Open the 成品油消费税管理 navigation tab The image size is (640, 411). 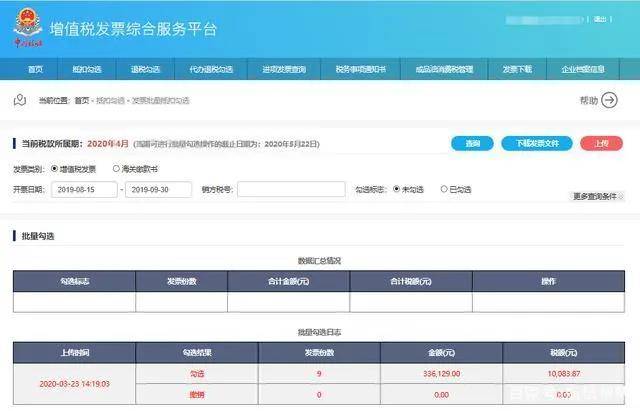(x=444, y=69)
